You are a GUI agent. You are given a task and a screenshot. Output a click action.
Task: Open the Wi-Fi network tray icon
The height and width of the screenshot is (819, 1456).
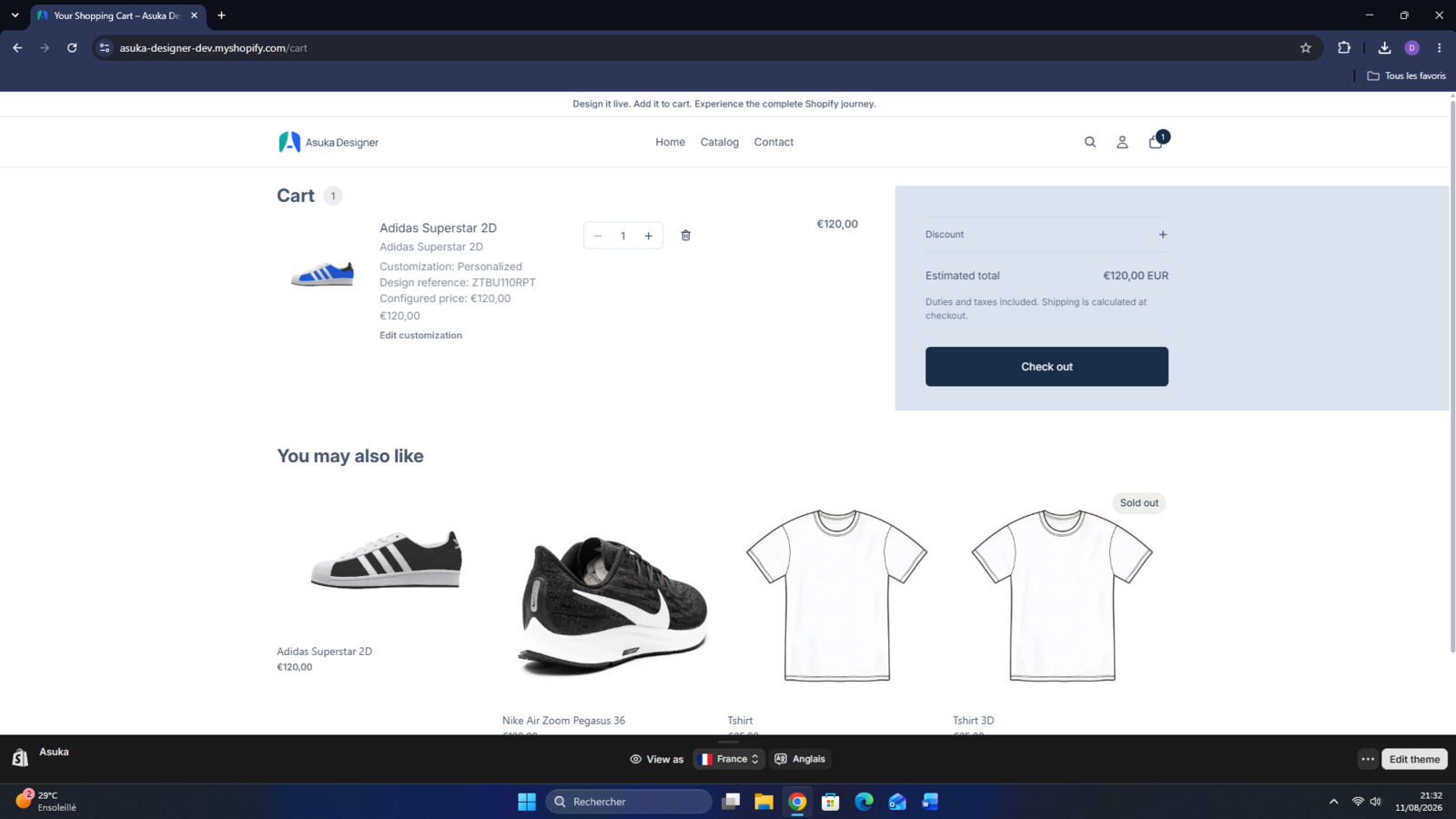coord(1358,802)
